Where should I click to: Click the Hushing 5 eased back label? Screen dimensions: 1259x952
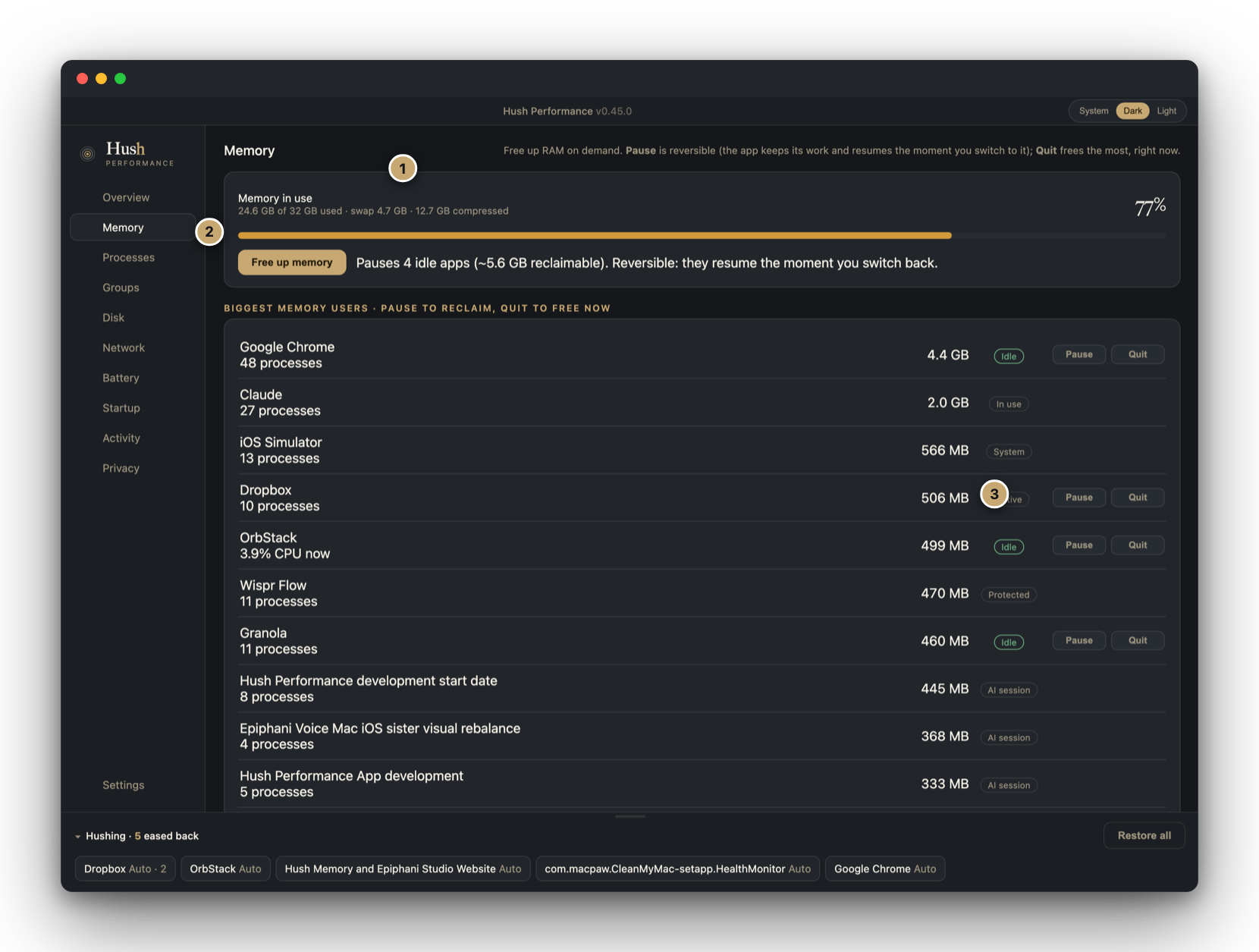pos(142,836)
